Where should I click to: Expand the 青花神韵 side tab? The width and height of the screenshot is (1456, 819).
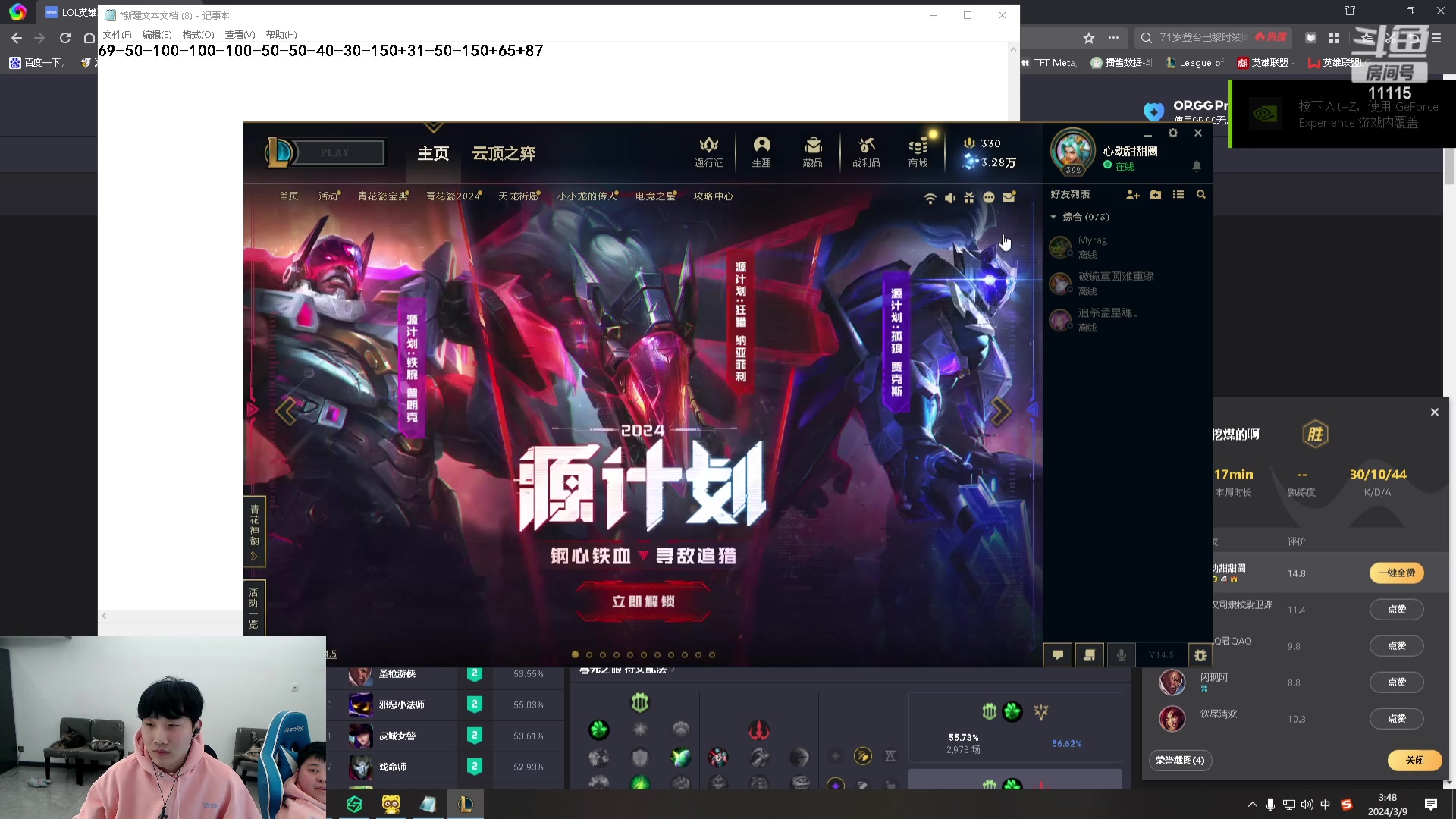[254, 533]
